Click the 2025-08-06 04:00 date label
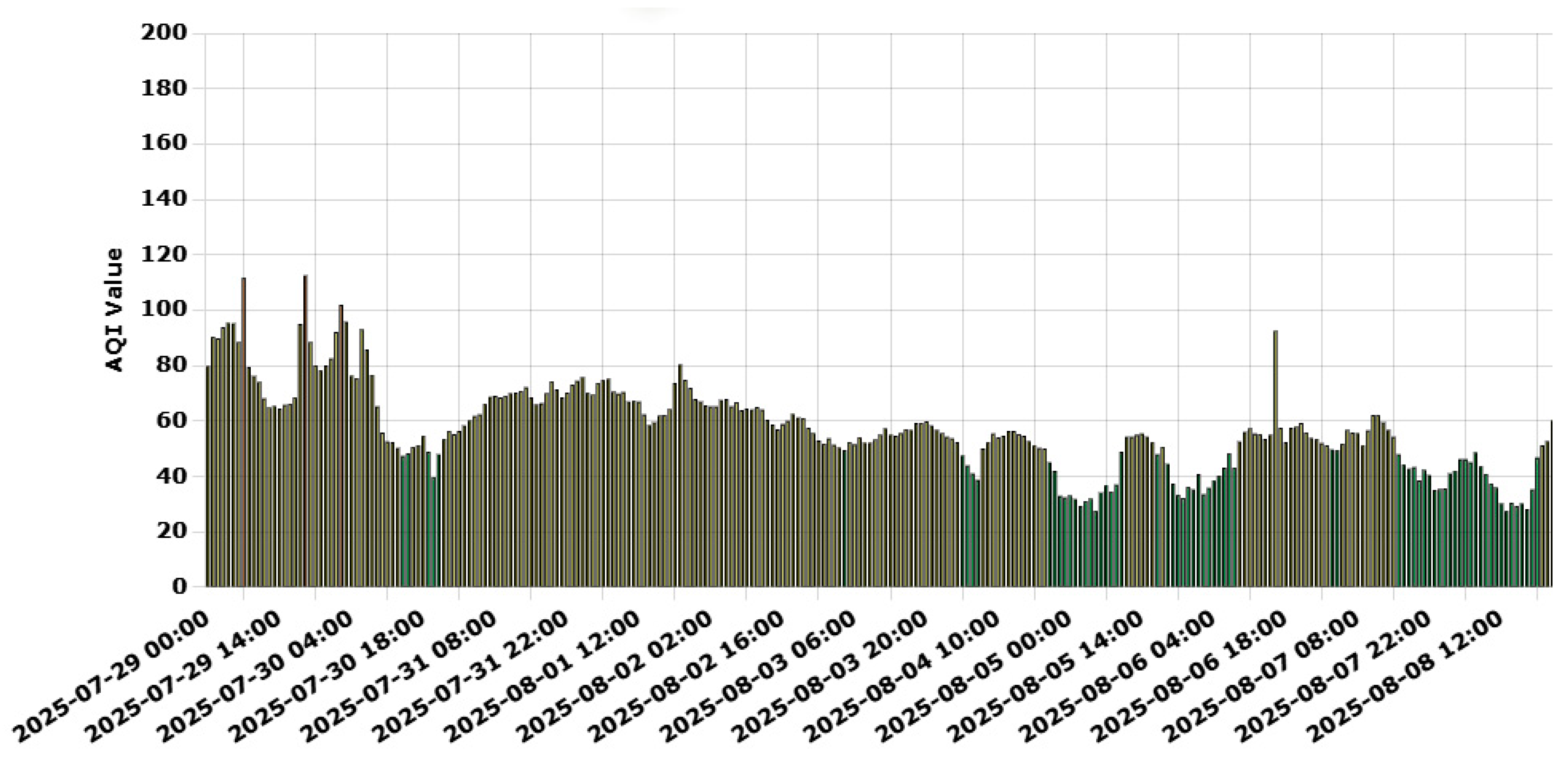Image resolution: width=1568 pixels, height=760 pixels. pos(1117,676)
